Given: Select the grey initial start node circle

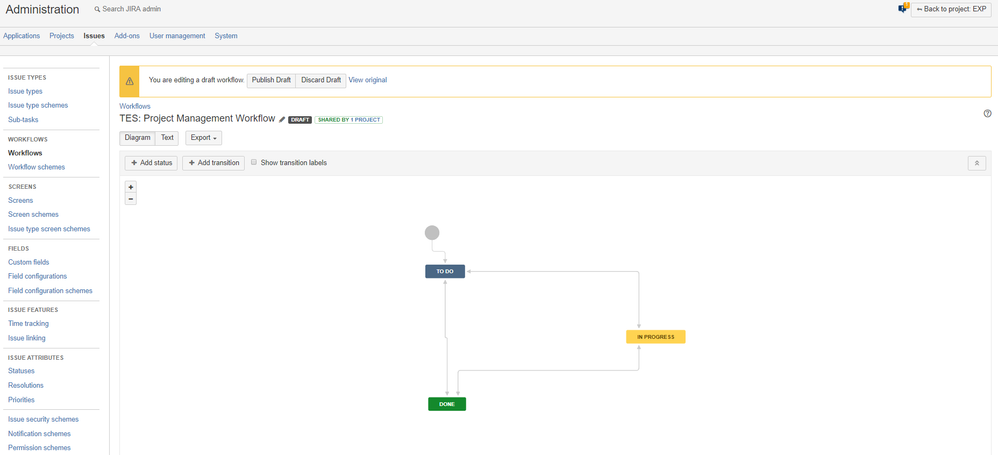Looking at the screenshot, I should pos(432,233).
